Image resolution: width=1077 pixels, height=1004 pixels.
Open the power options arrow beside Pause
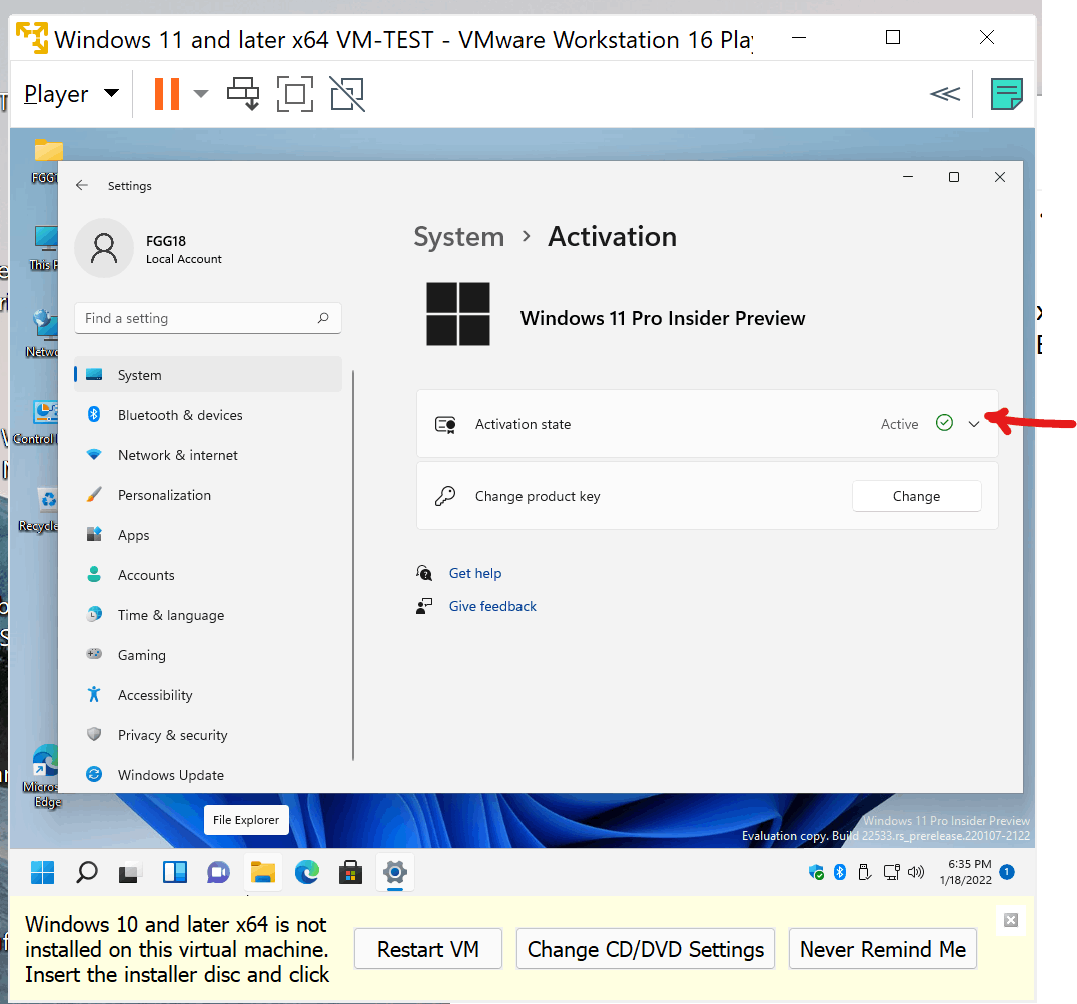(x=201, y=94)
